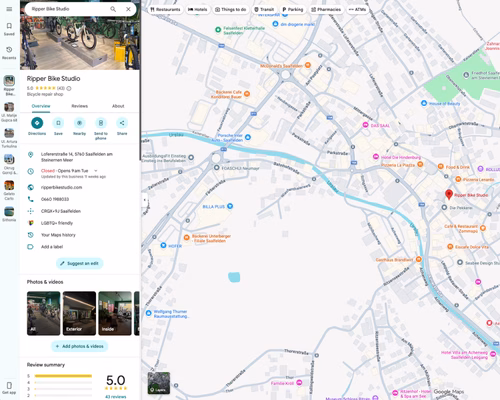Screen dimensions: 500x400
Task: Click dm drogerie markt marker
Action: click(x=275, y=24)
